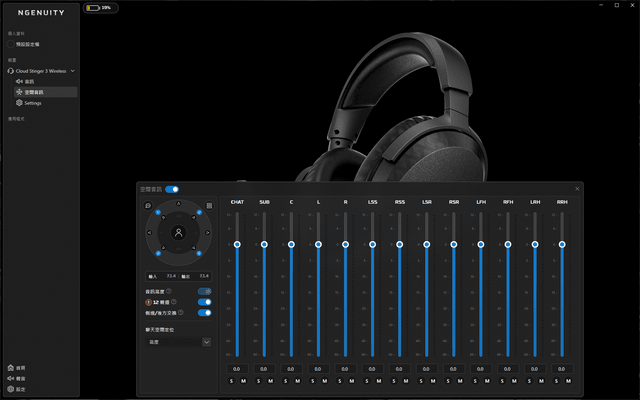Screen dimensions: 640x400
Task: Open the headset Settings sidebar page
Action: (45, 103)
